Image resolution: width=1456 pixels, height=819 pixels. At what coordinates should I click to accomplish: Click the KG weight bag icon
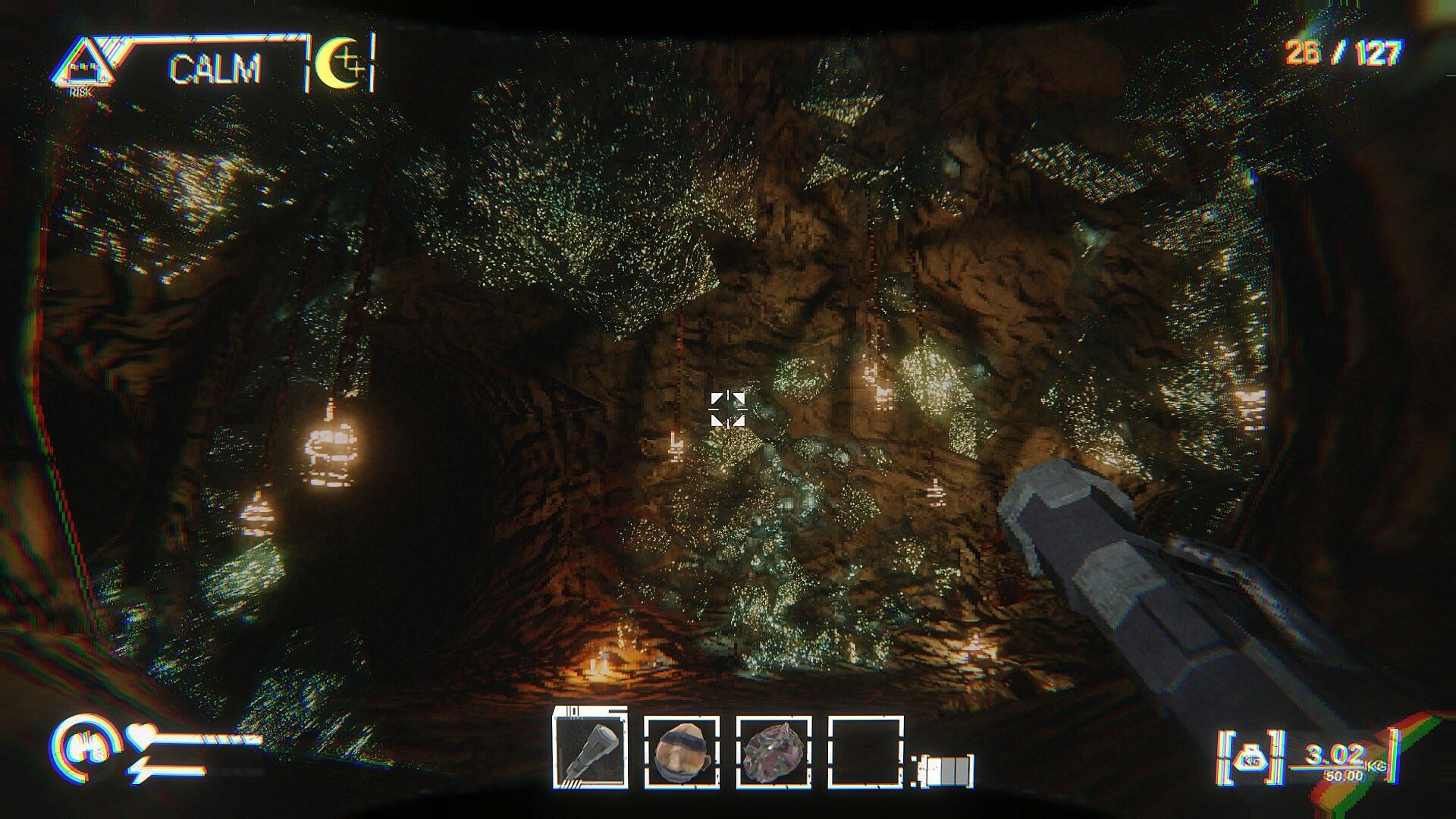point(1250,761)
